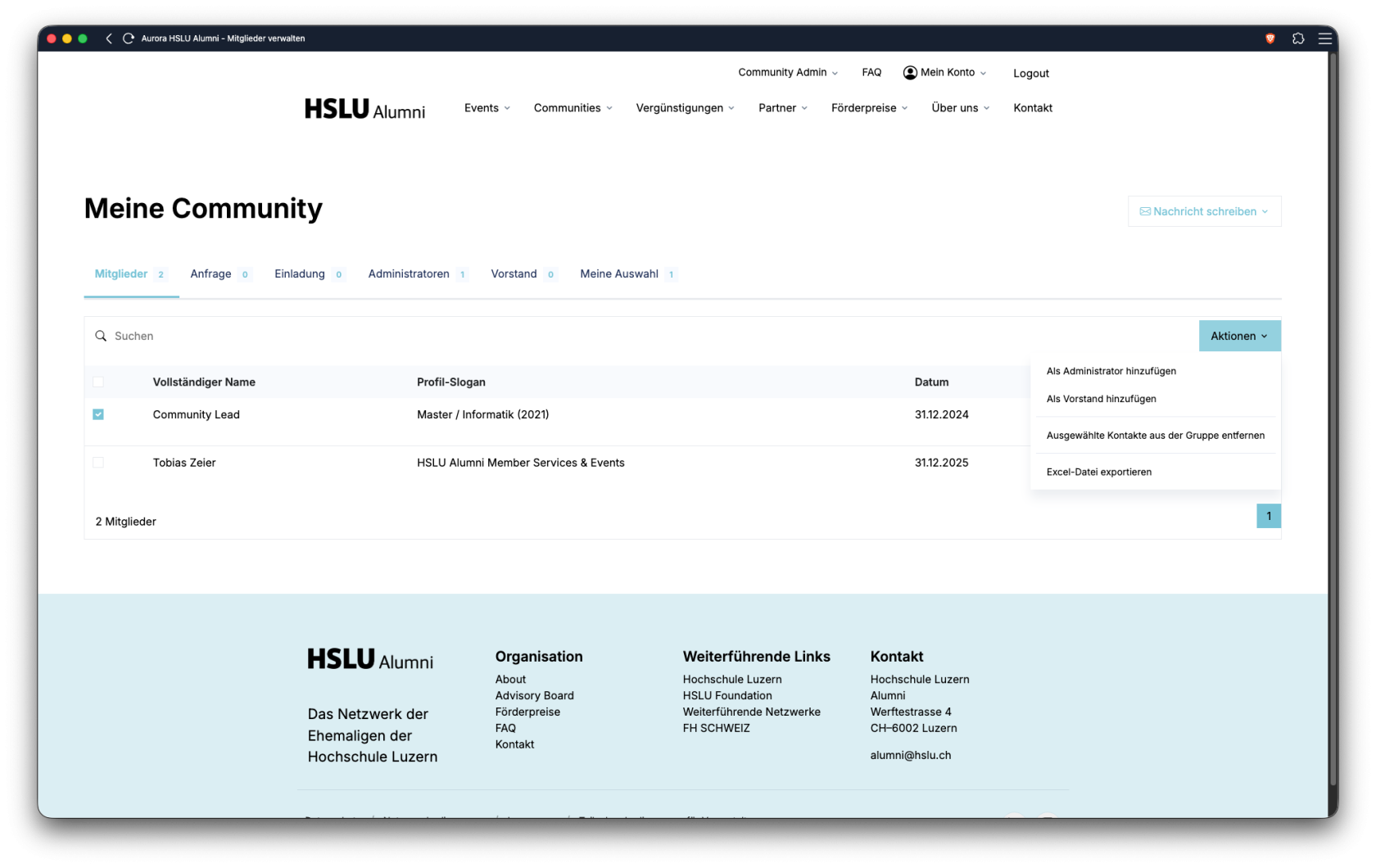Viewport: 1376px width, 868px height.
Task: Click the Tobias Zeier member name
Action: 184,463
